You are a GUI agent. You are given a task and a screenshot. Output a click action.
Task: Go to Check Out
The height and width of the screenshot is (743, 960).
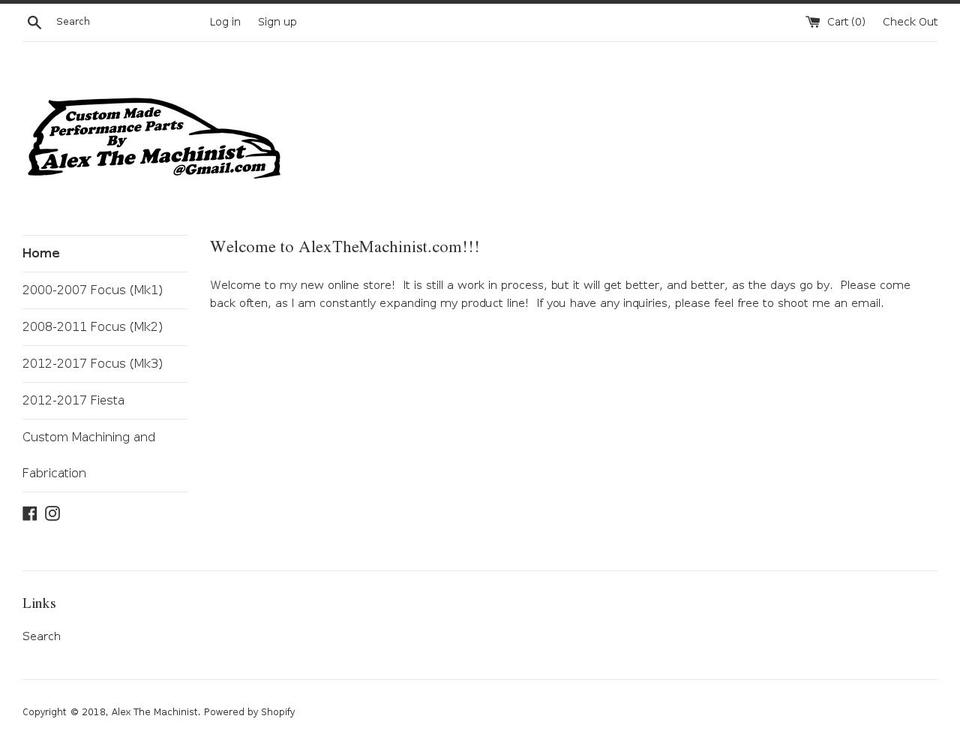910,22
